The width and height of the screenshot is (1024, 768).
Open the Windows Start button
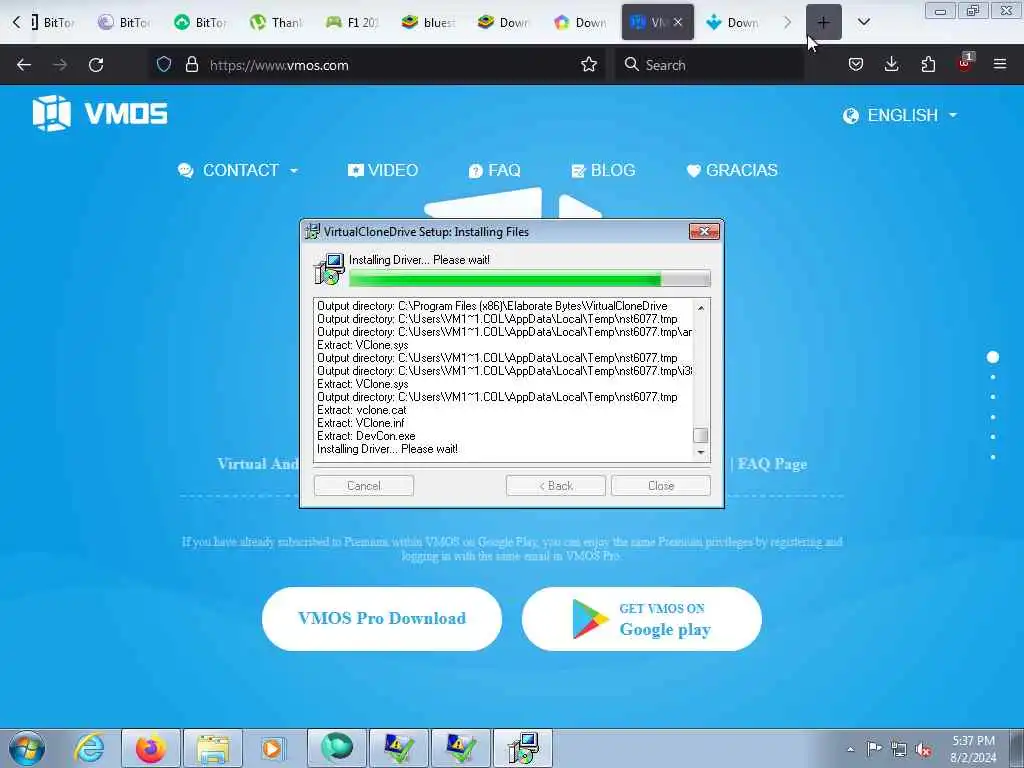click(x=27, y=749)
